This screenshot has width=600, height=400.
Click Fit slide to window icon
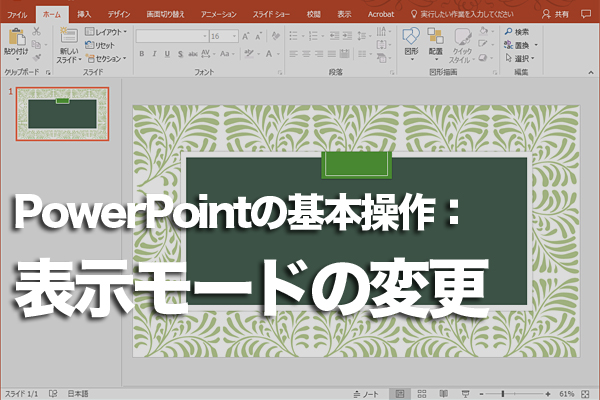(x=585, y=394)
